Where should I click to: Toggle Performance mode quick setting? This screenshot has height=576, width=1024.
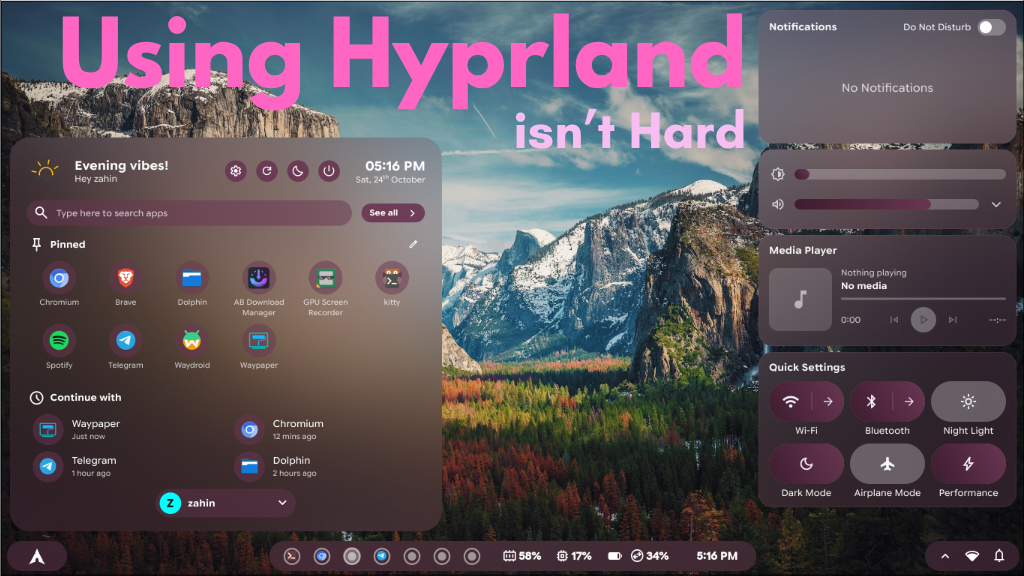968,464
